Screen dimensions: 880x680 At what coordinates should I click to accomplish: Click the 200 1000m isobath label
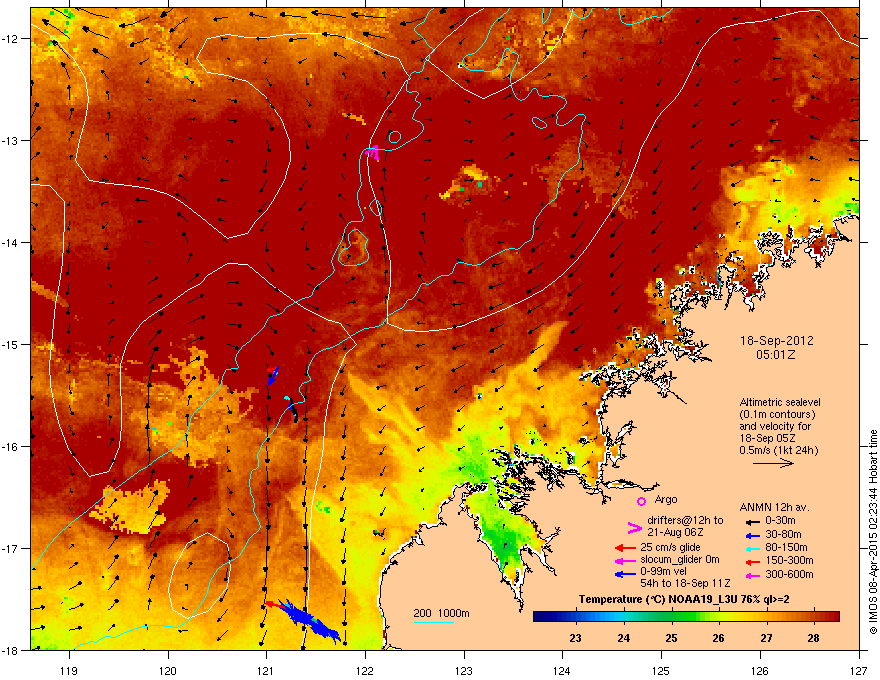(x=441, y=613)
